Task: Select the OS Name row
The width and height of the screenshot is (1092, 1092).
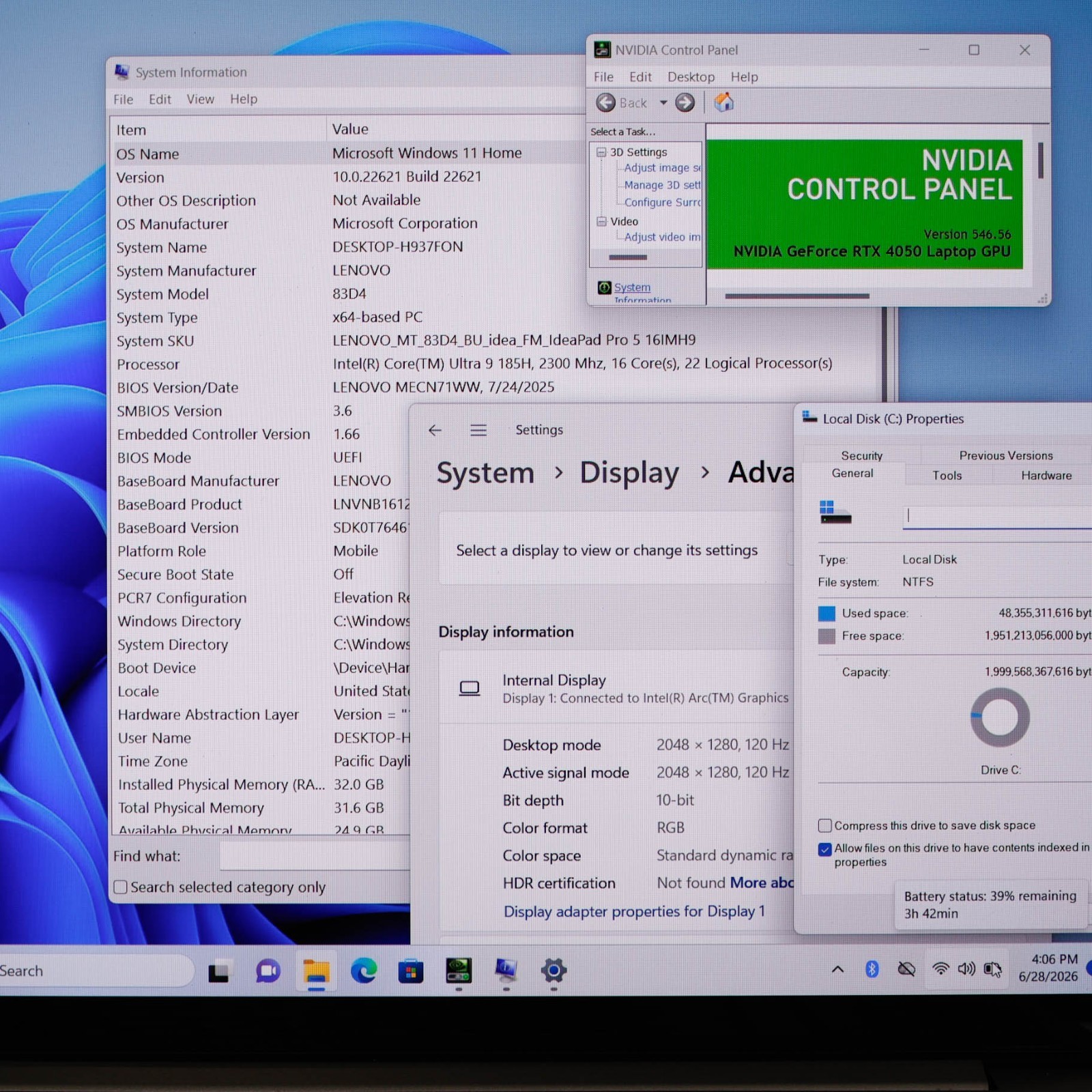Action: point(348,154)
